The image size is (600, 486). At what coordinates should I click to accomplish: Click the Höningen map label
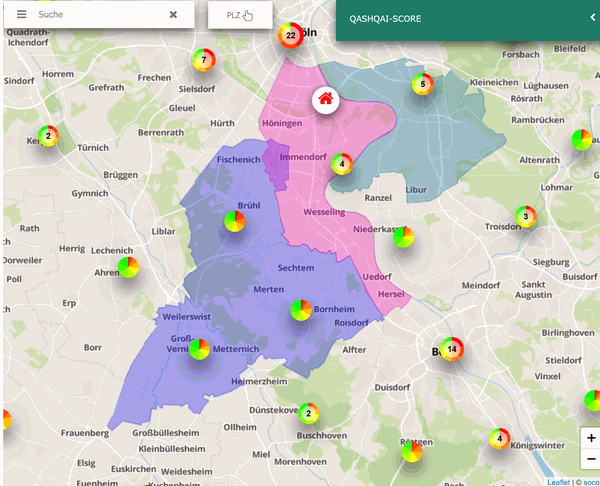282,123
